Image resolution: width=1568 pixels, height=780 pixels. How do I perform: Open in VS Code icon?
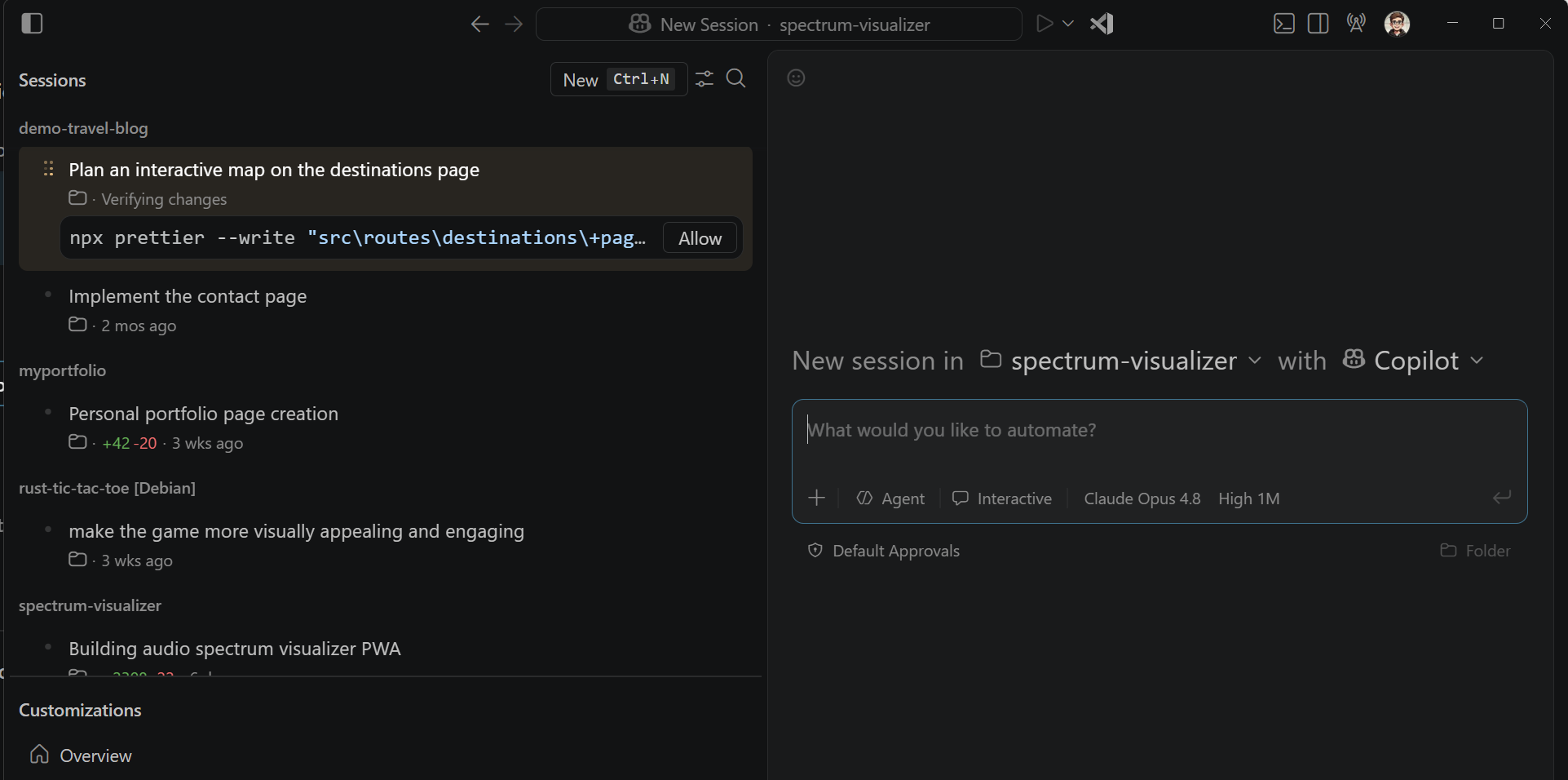[1102, 24]
